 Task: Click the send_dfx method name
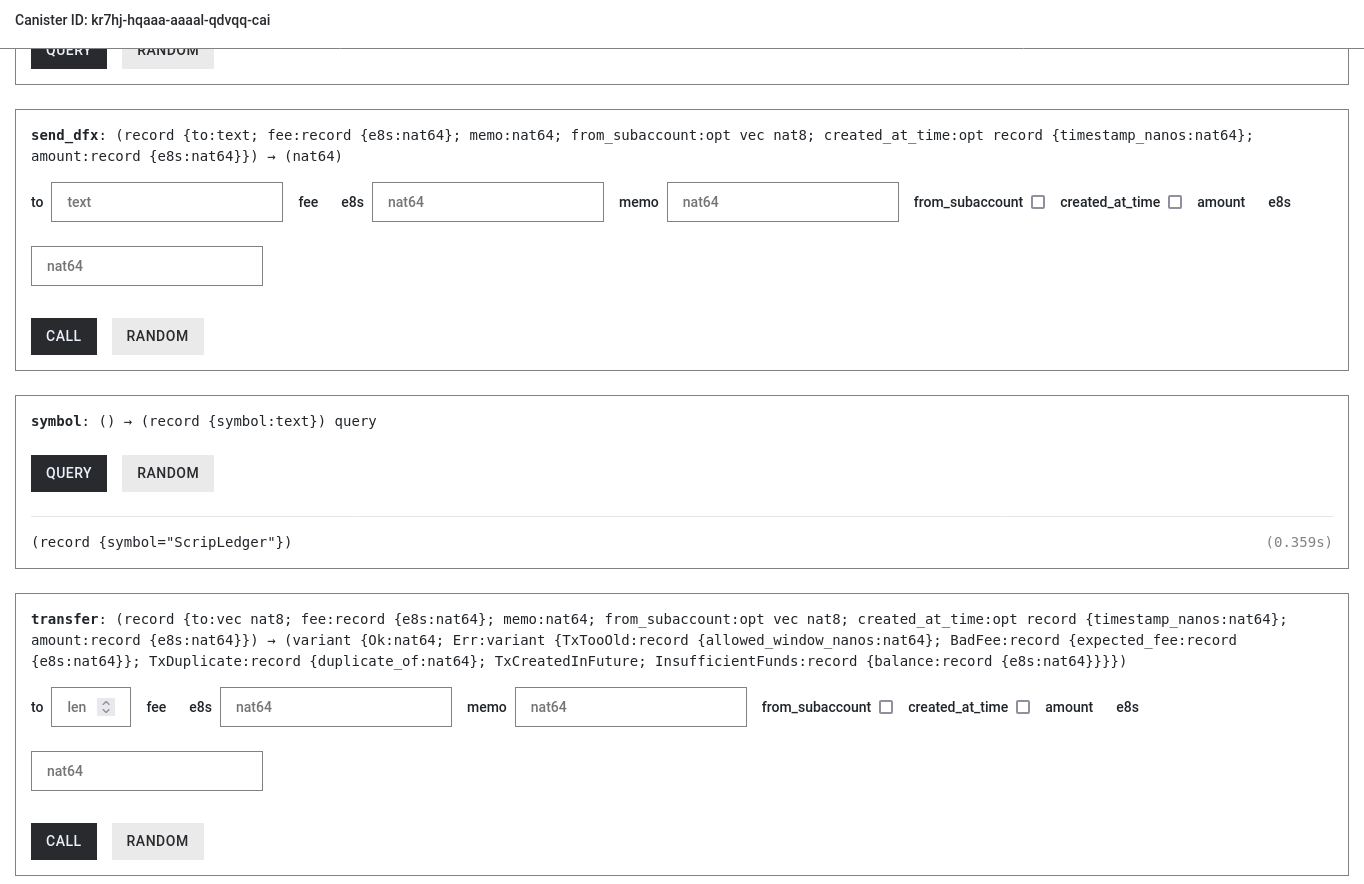(x=65, y=135)
